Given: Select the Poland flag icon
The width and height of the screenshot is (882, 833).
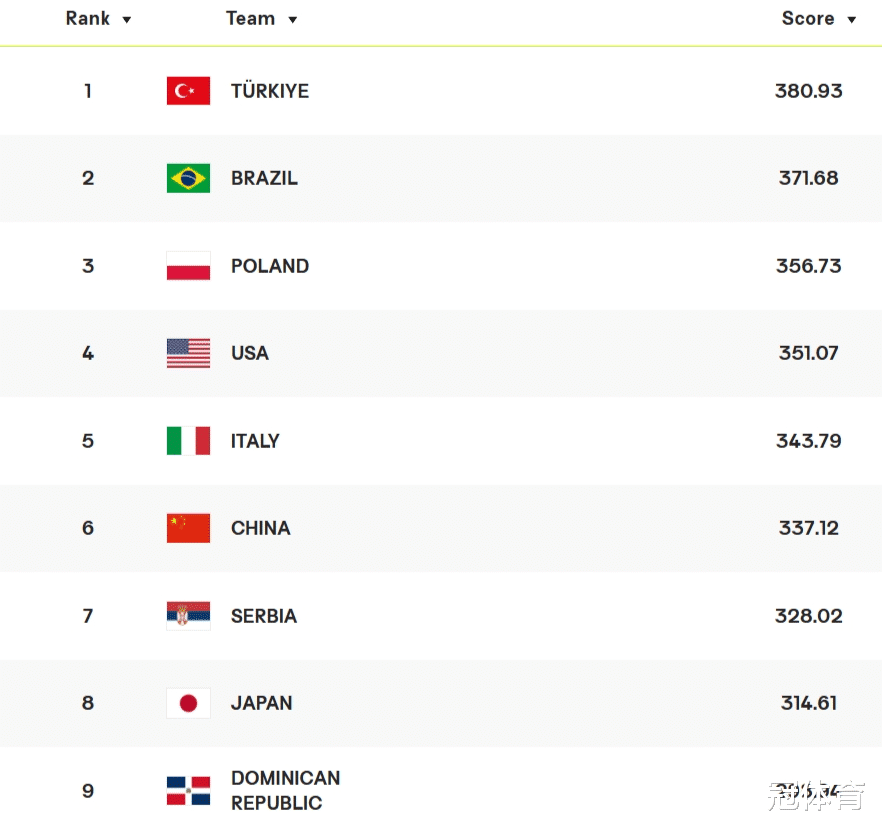Looking at the screenshot, I should [x=188, y=266].
